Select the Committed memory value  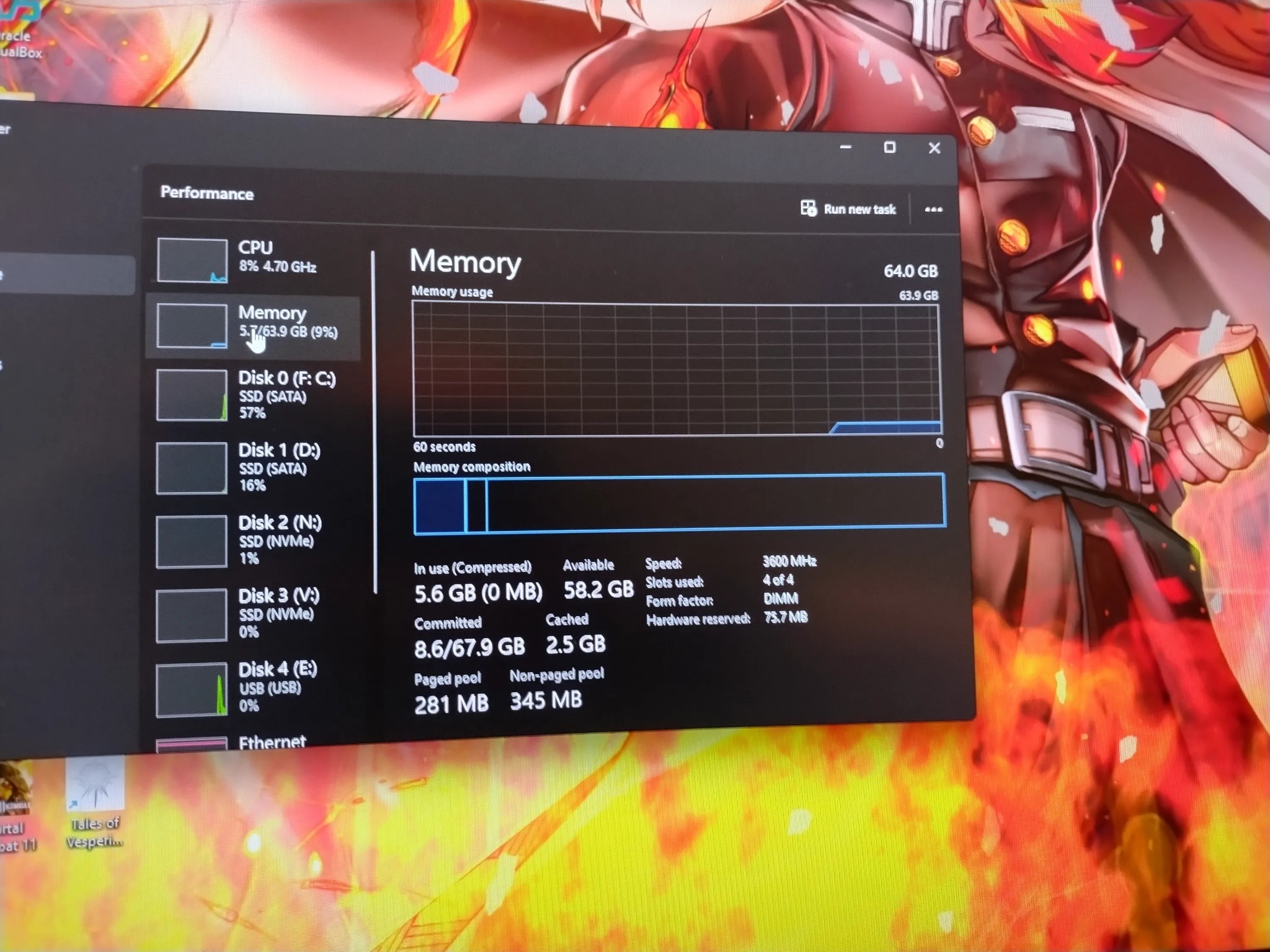(470, 645)
